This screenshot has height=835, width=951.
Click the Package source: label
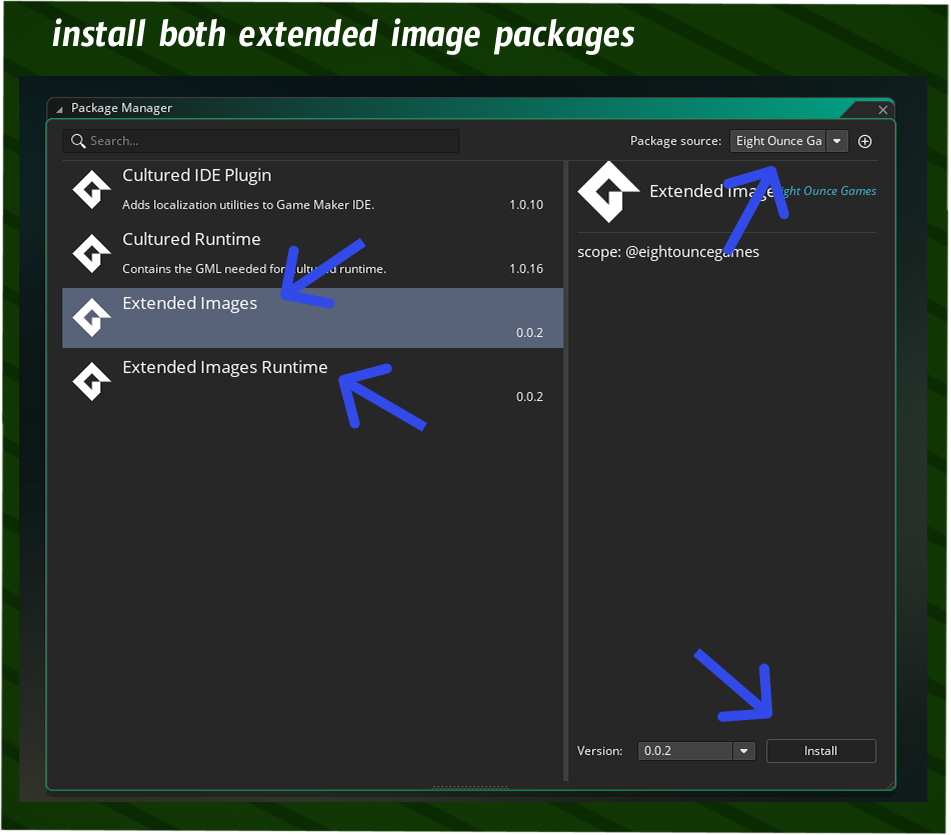(x=676, y=141)
